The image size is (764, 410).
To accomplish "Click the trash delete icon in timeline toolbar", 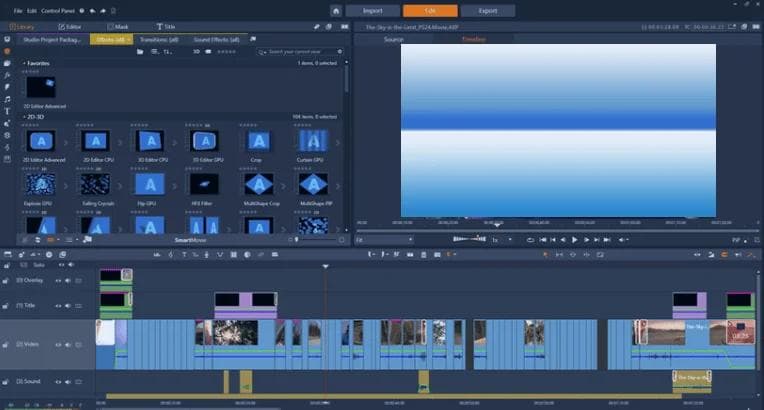I will 423,254.
